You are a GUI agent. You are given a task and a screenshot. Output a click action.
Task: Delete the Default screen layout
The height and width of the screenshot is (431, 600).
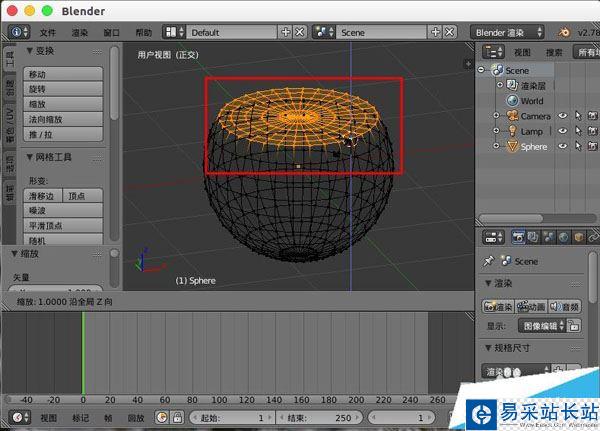[300, 32]
